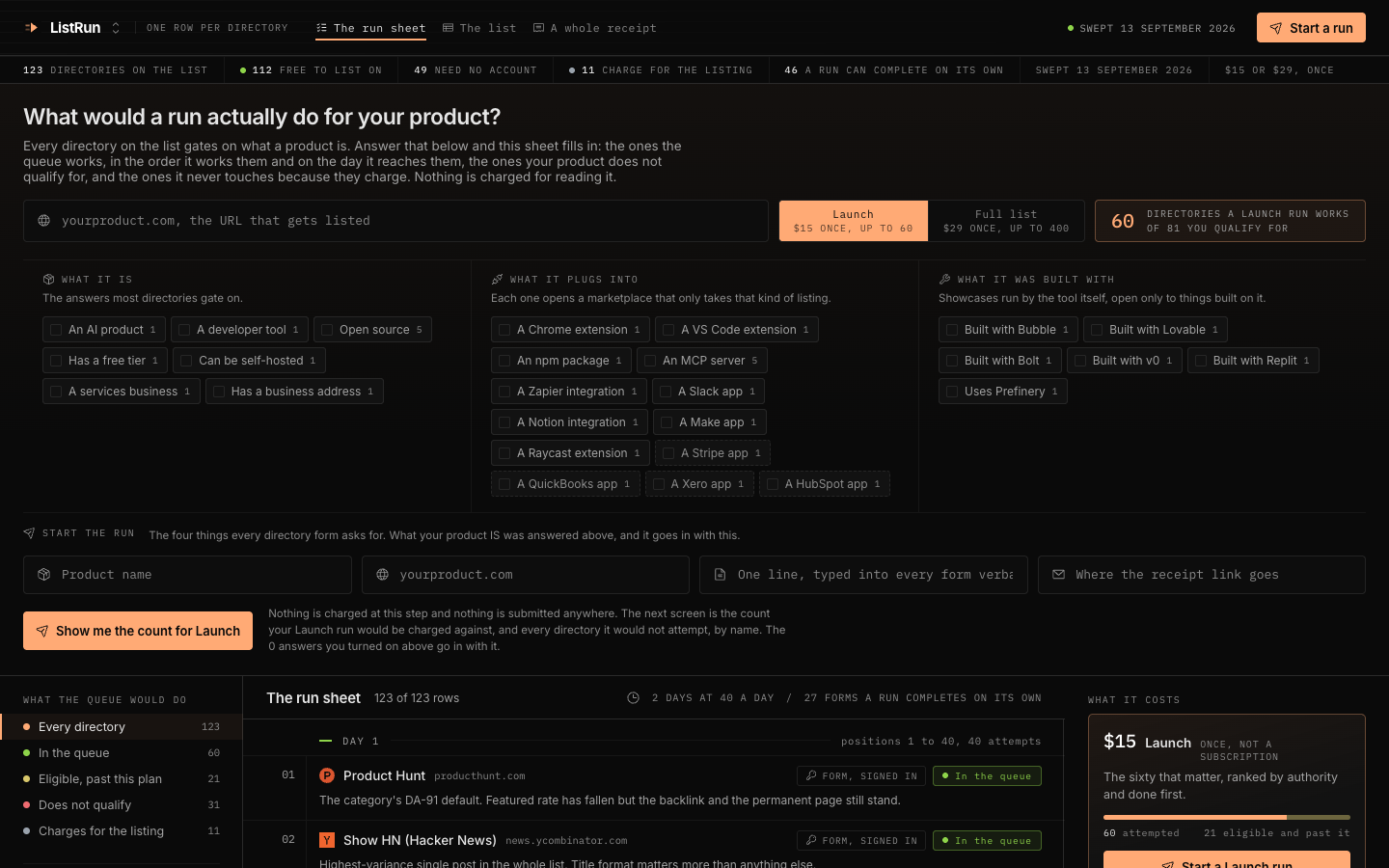1389x868 pixels.
Task: Click Show me the count for Launch
Action: pos(138,631)
